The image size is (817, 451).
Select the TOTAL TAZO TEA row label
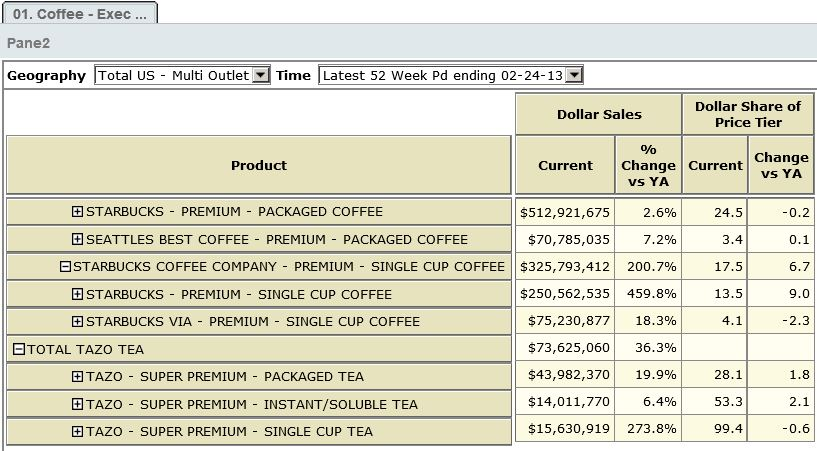[x=86, y=350]
